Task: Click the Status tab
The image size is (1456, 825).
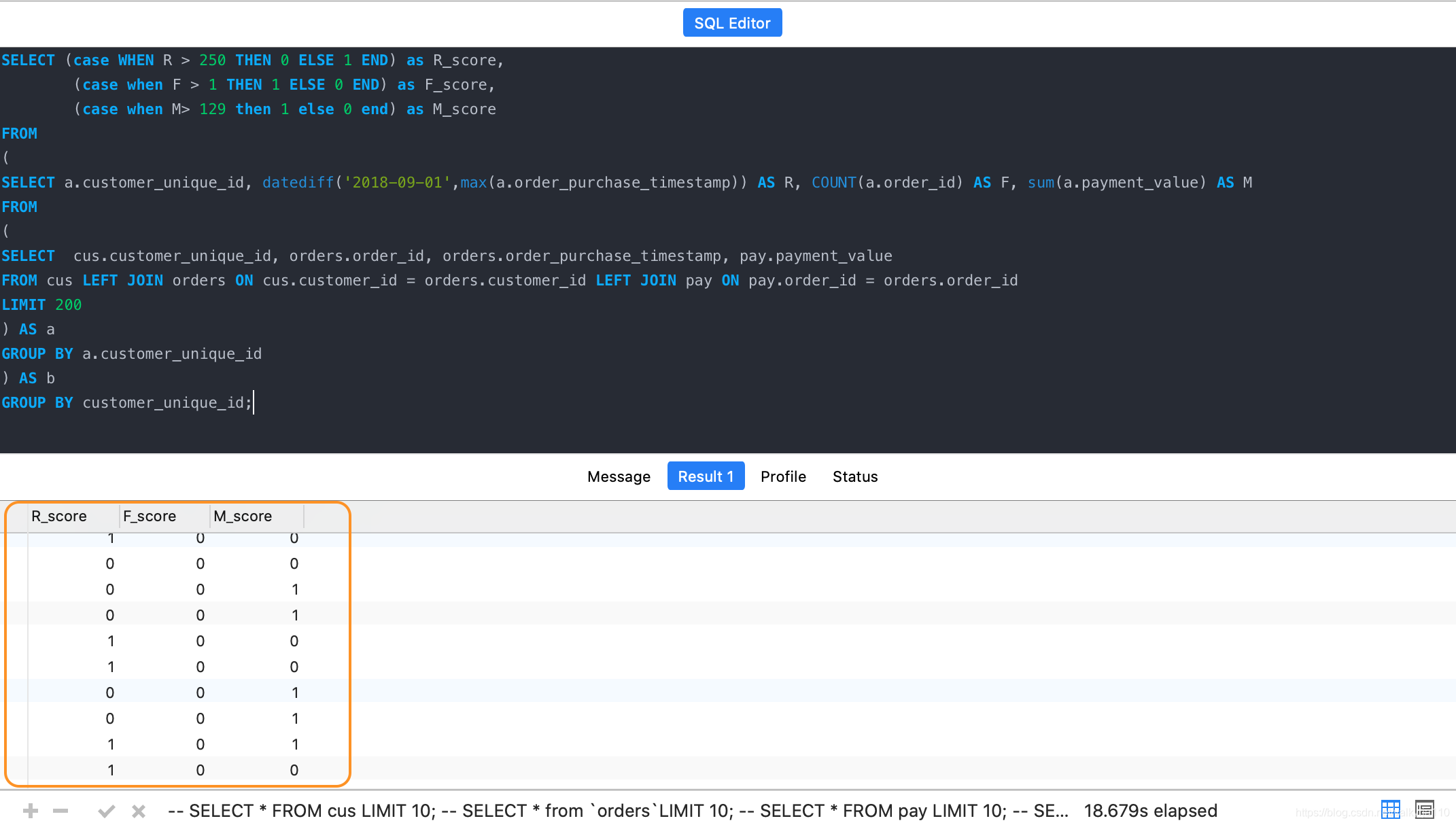Action: pyautogui.click(x=855, y=476)
